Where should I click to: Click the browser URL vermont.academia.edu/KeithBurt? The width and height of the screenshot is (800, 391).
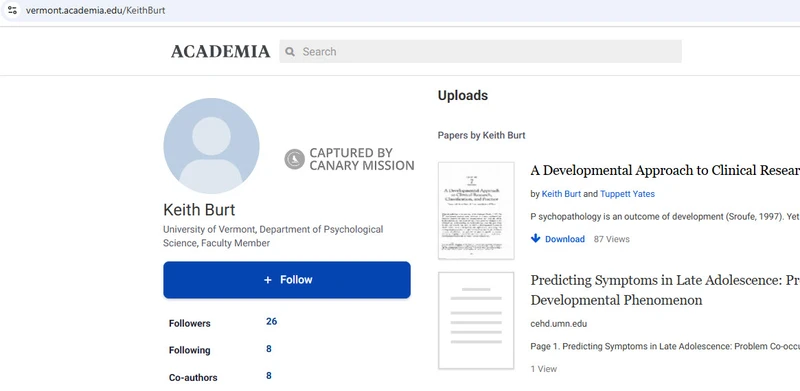click(x=95, y=10)
